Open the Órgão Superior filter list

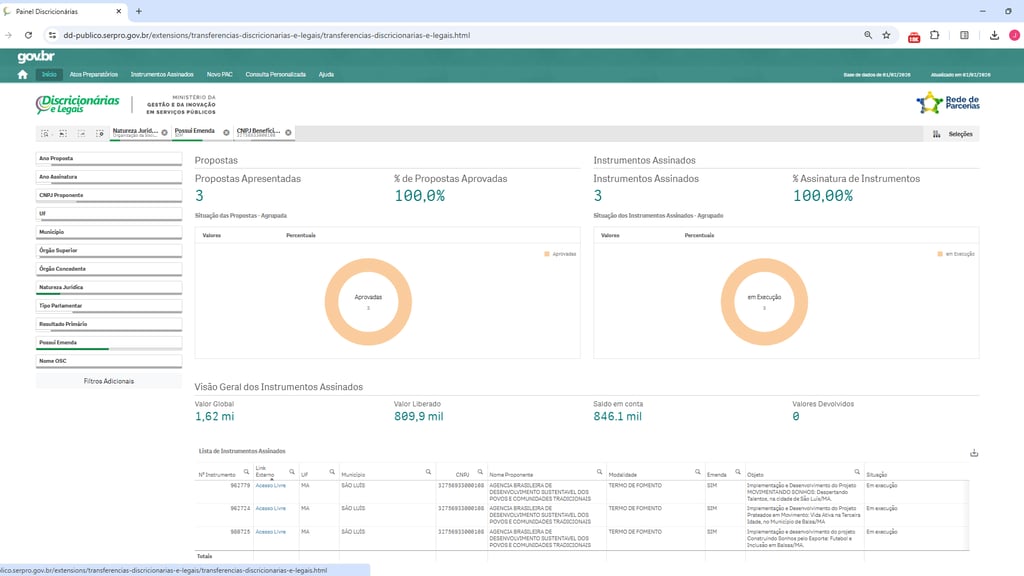click(x=108, y=250)
